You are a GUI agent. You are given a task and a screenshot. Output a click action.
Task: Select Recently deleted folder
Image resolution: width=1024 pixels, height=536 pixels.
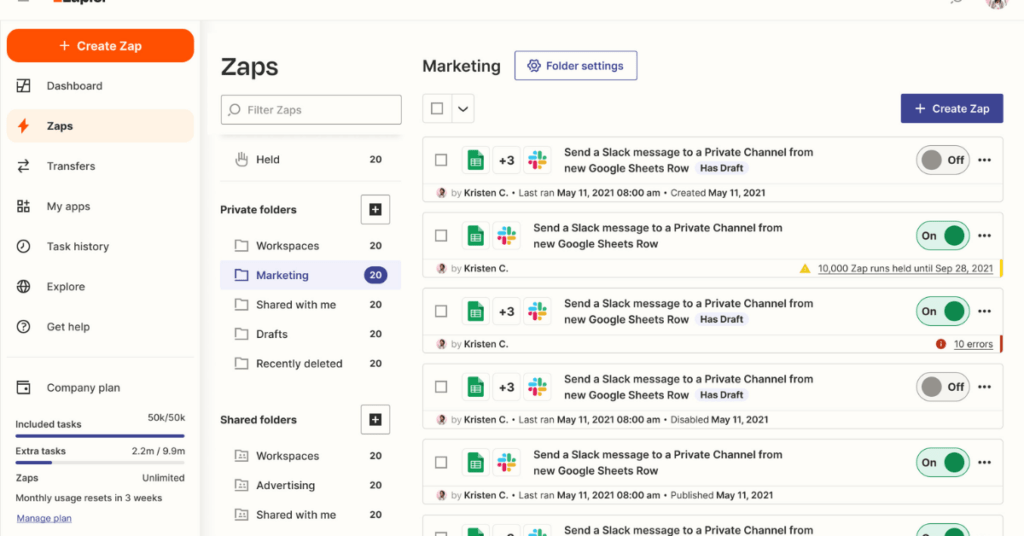coord(298,364)
